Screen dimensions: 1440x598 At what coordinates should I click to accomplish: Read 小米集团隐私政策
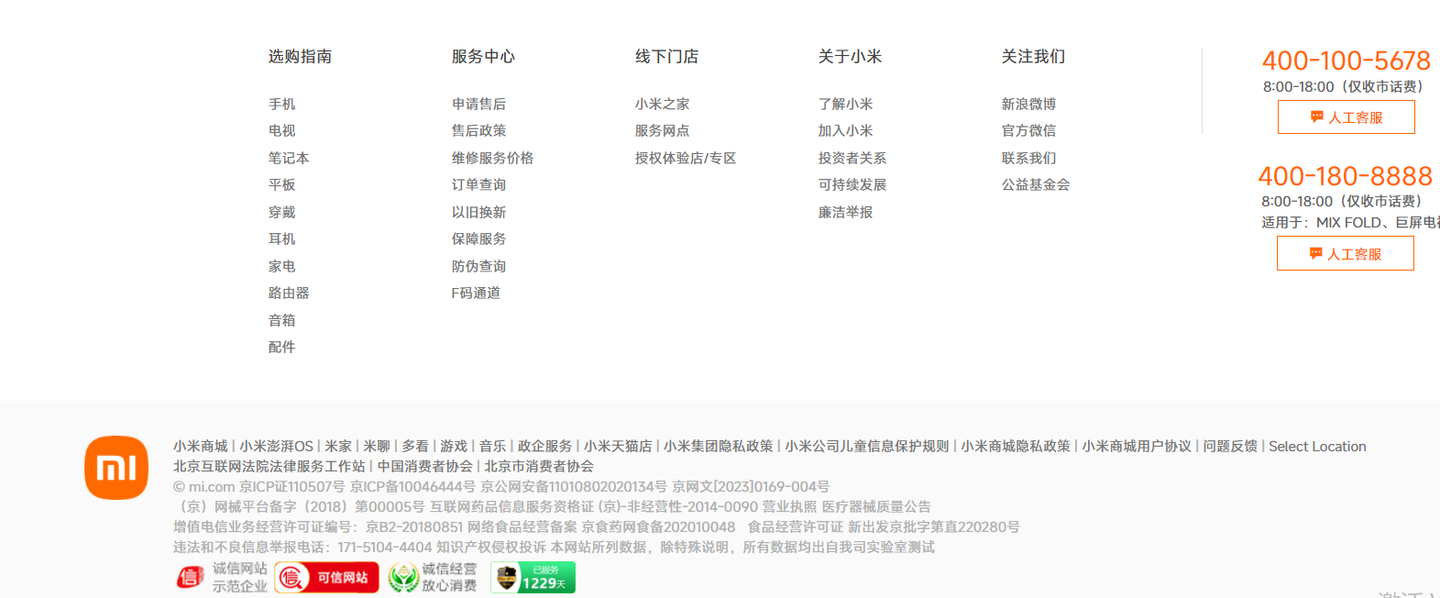click(x=718, y=446)
